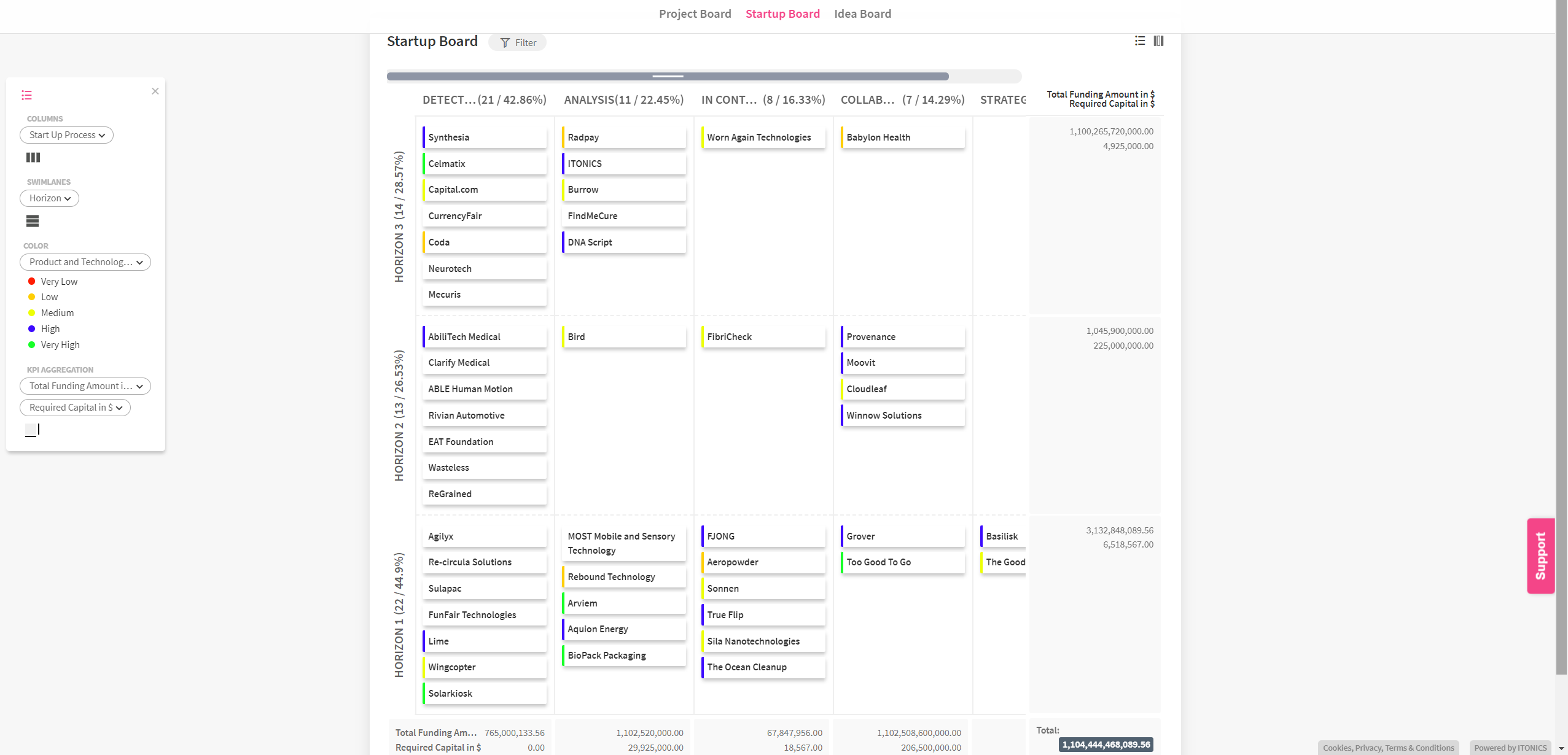Open the Horizon swimlanes dropdown
This screenshot has width=1568, height=755.
point(50,198)
